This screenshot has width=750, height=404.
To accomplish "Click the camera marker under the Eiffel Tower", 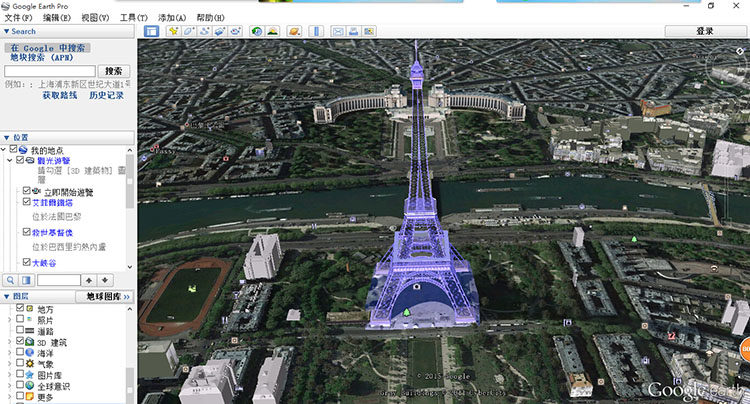I will (x=417, y=286).
